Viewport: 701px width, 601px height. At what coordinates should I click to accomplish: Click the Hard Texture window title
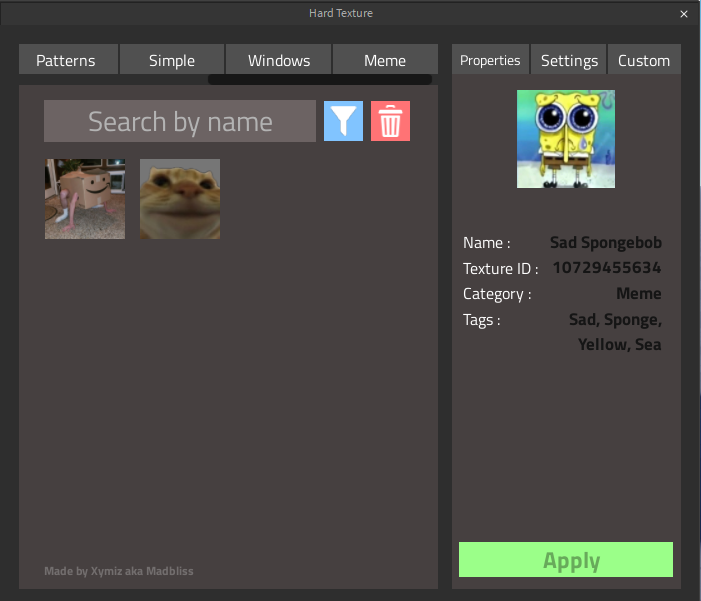341,13
